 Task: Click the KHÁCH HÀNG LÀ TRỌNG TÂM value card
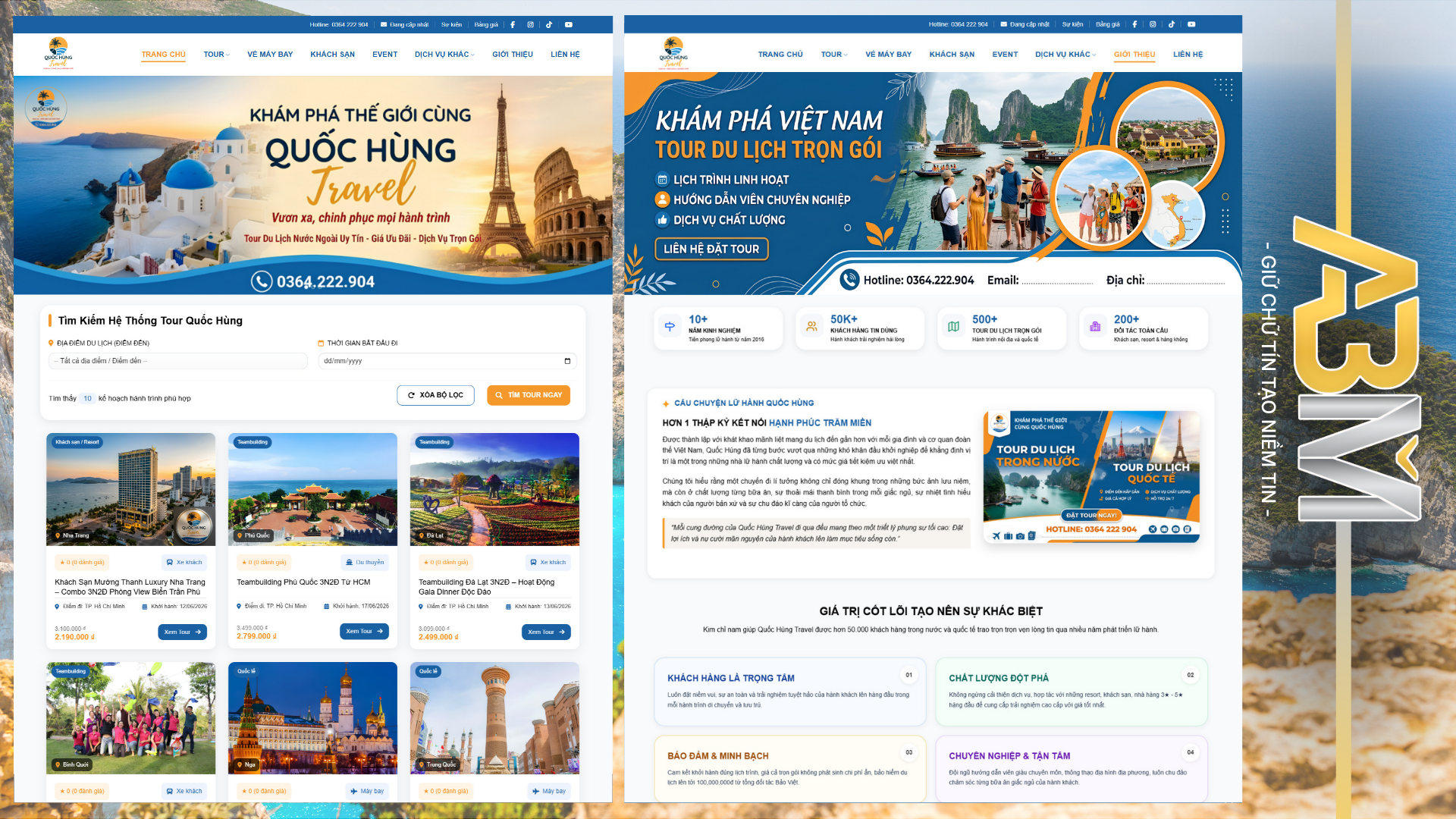[789, 692]
